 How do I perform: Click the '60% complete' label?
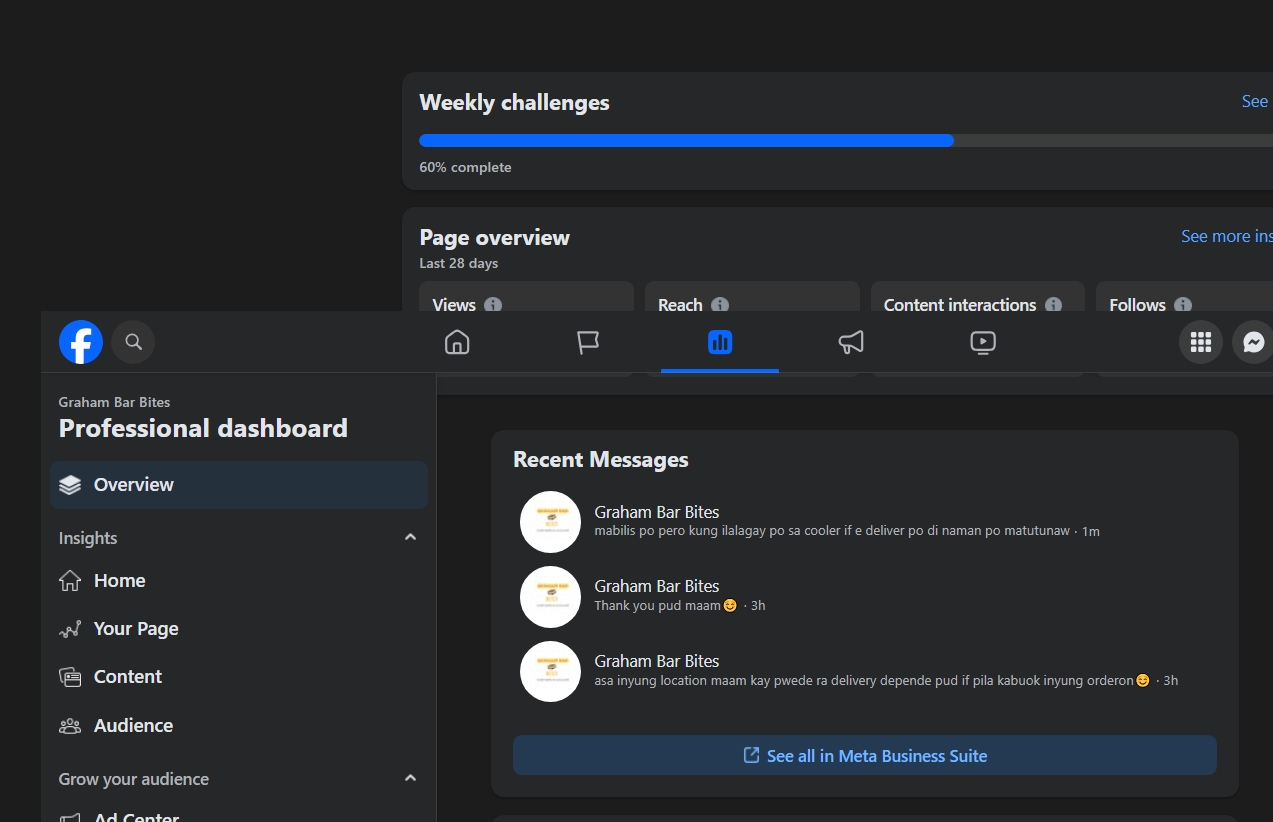pyautogui.click(x=465, y=167)
